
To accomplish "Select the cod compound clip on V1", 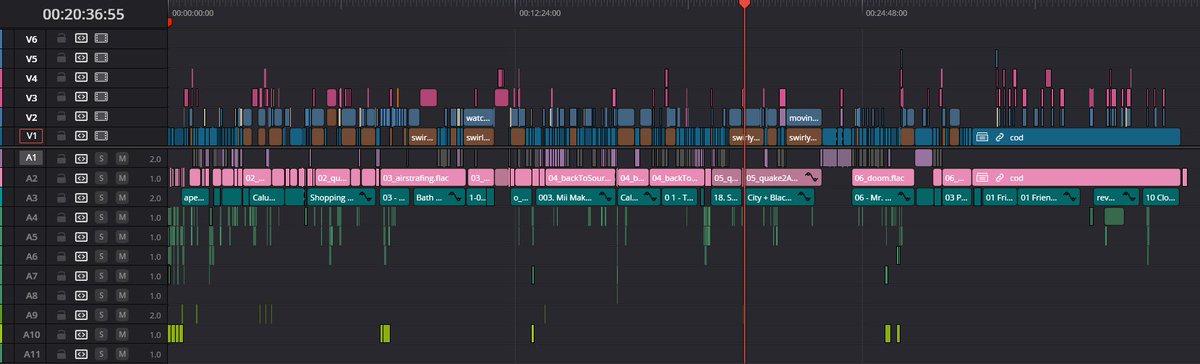I will [x=1076, y=136].
